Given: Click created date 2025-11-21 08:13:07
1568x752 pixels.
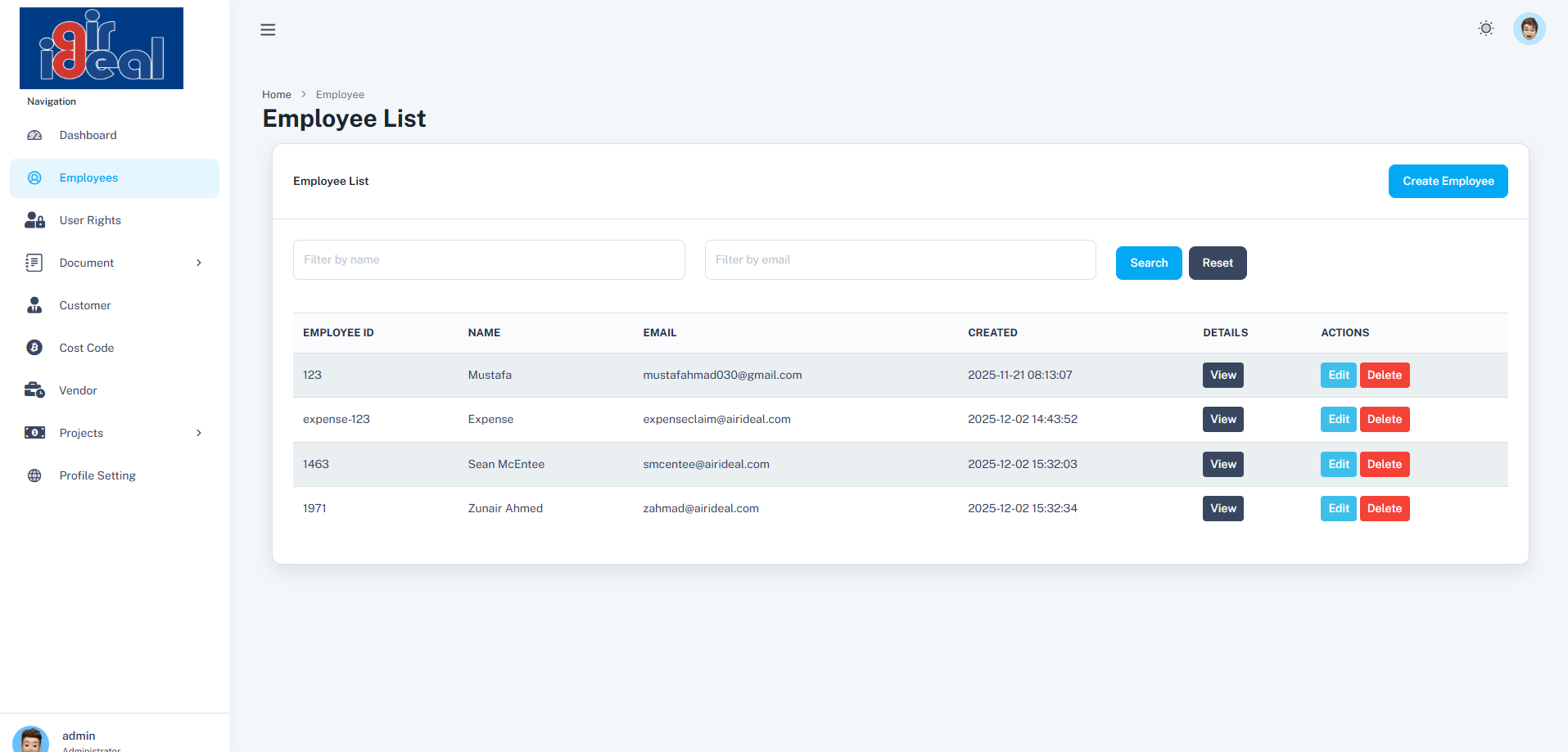Looking at the screenshot, I should click(1019, 375).
